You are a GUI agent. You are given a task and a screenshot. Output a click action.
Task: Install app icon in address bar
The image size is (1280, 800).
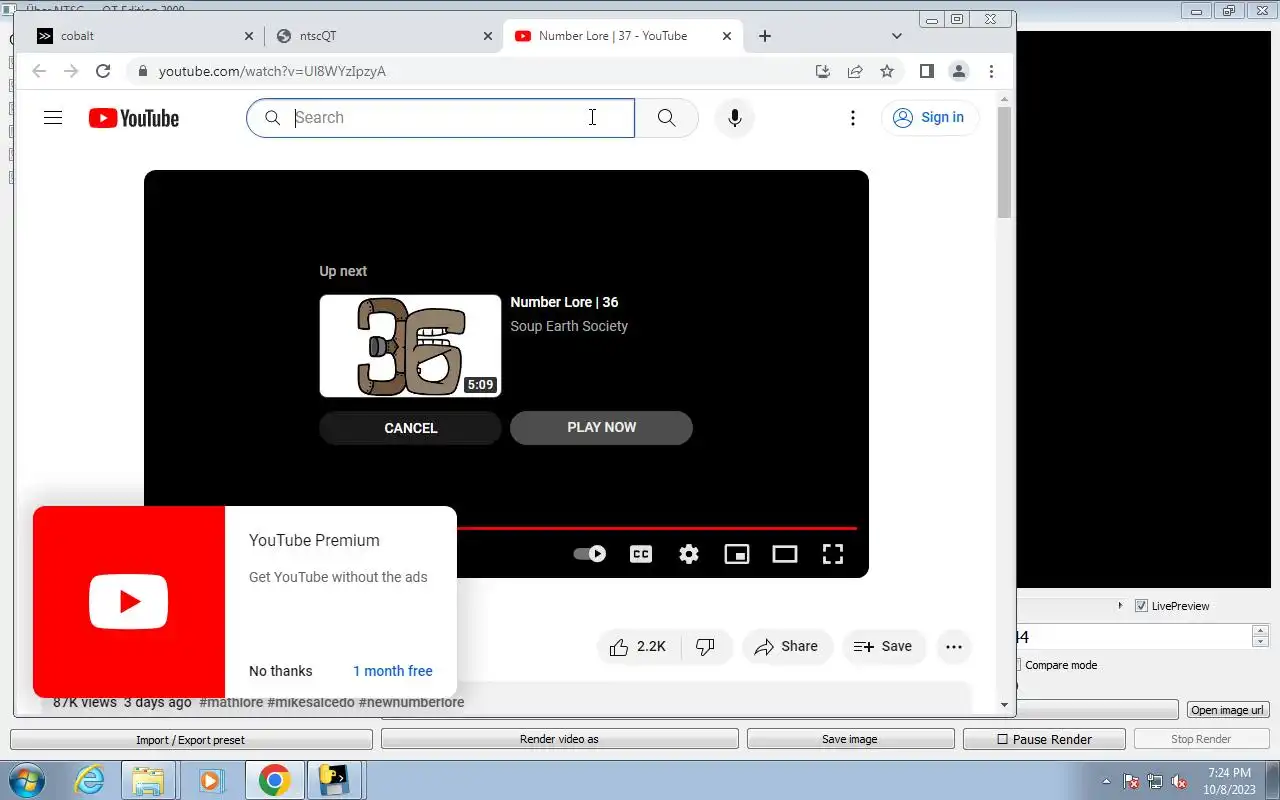coord(823,71)
